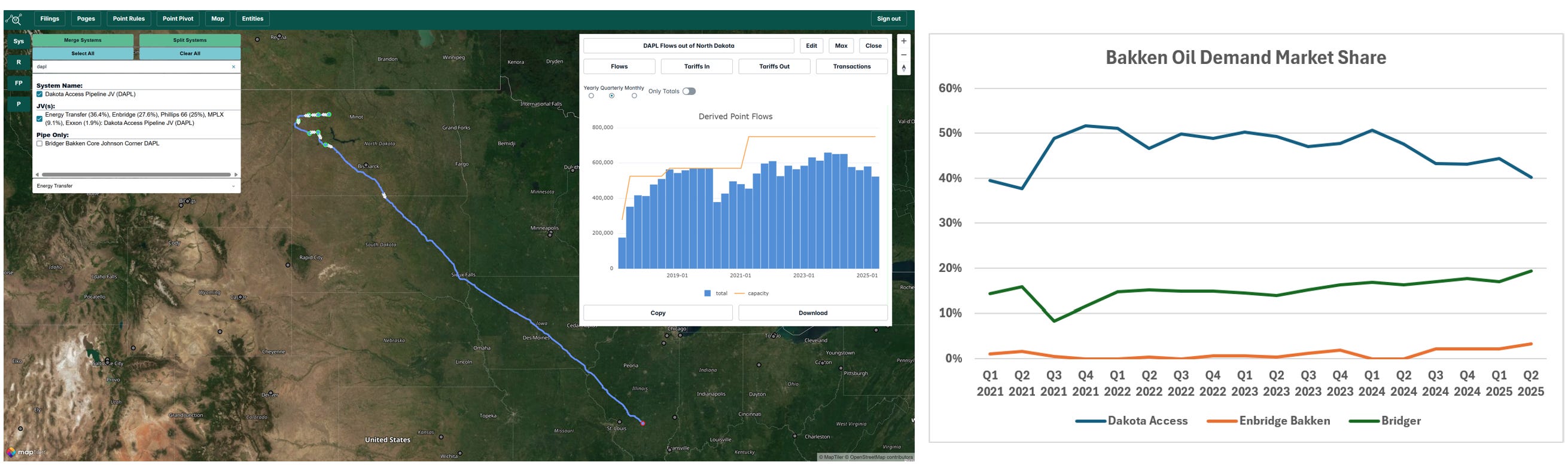The width and height of the screenshot is (1568, 465).
Task: Open the R side panel
Action: coord(19,62)
